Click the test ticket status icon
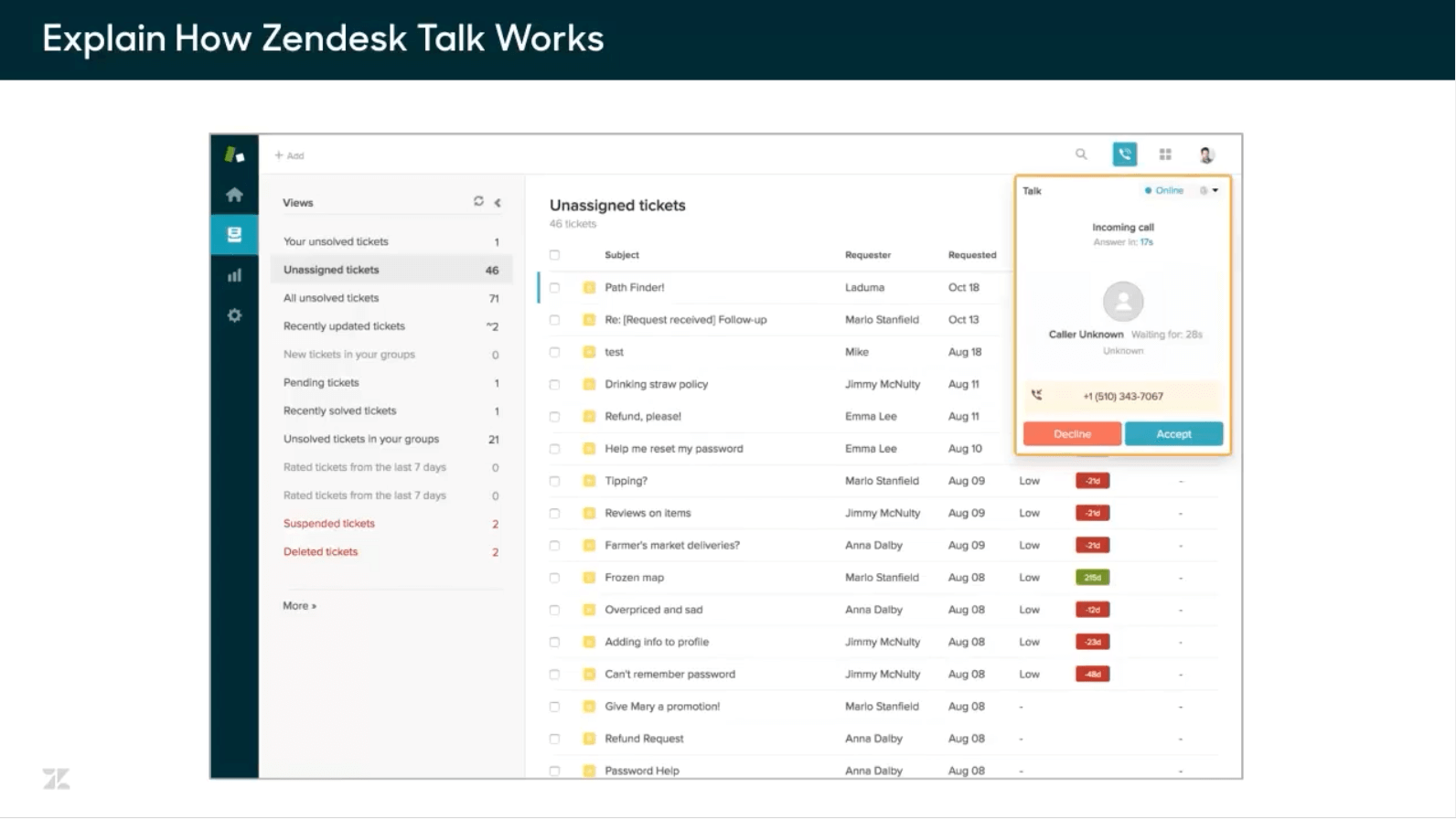1456x820 pixels. coord(589,352)
